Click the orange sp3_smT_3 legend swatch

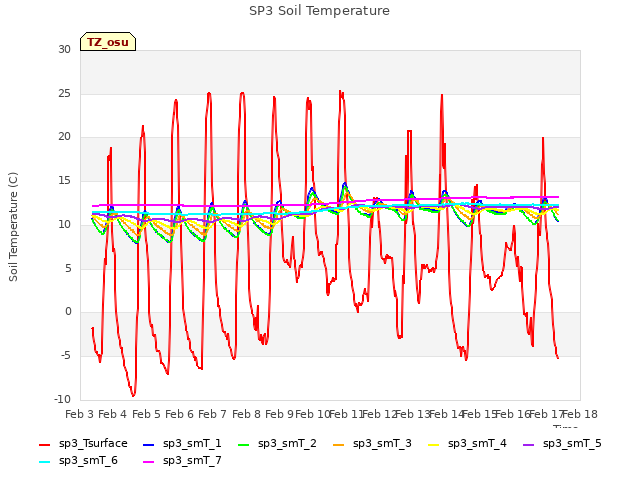click(339, 445)
